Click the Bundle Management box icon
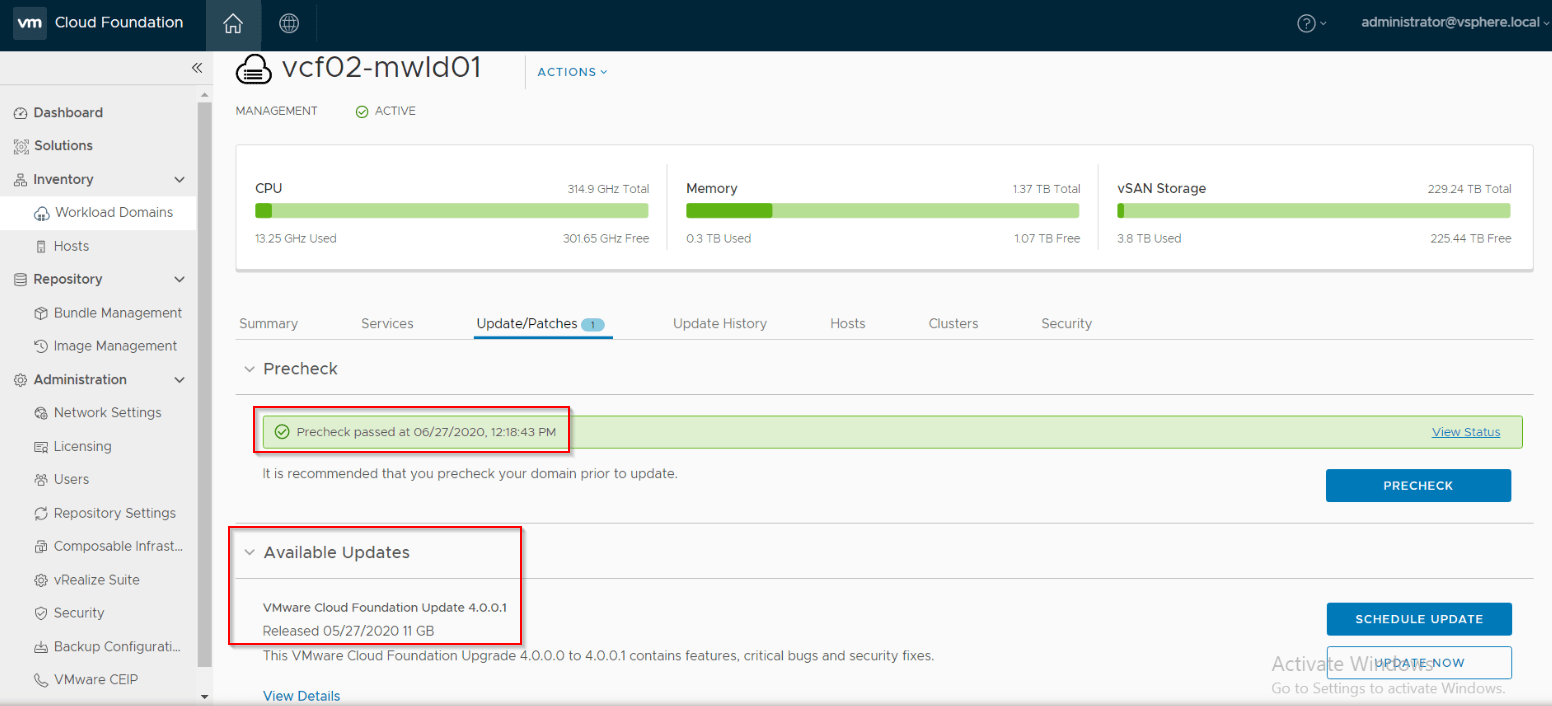 (x=42, y=313)
